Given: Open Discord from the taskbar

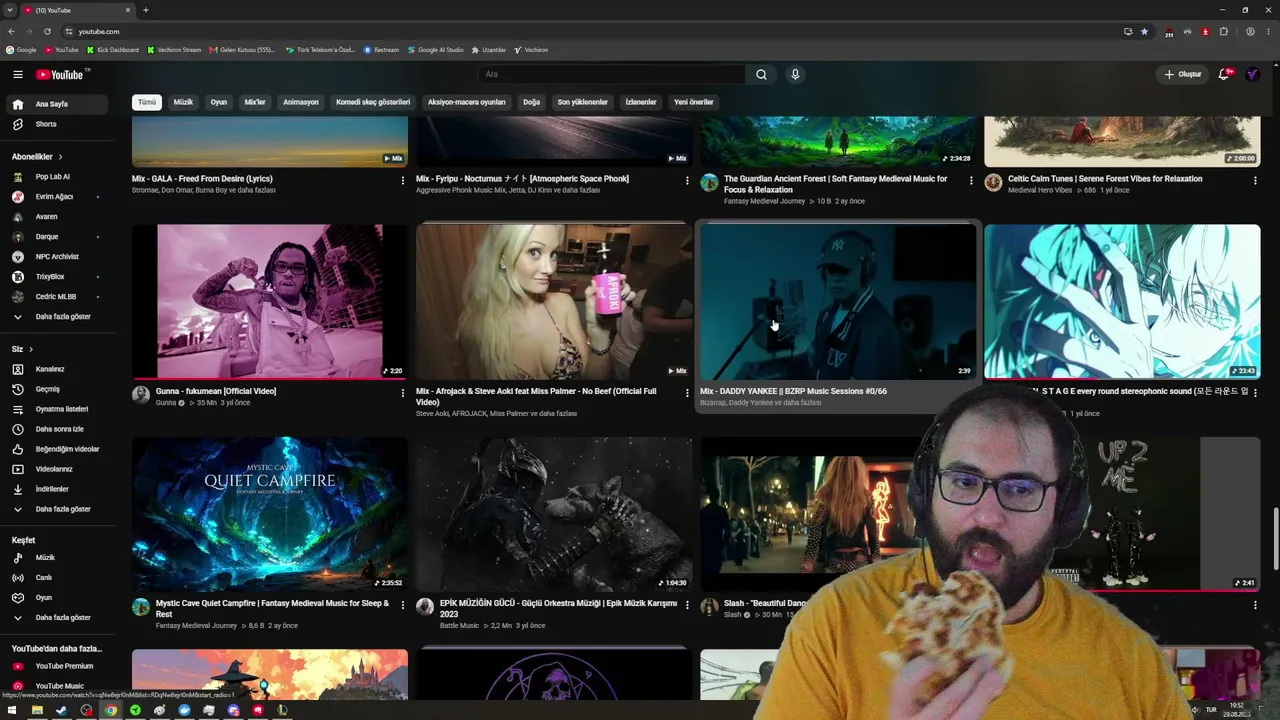Looking at the screenshot, I should [x=233, y=710].
